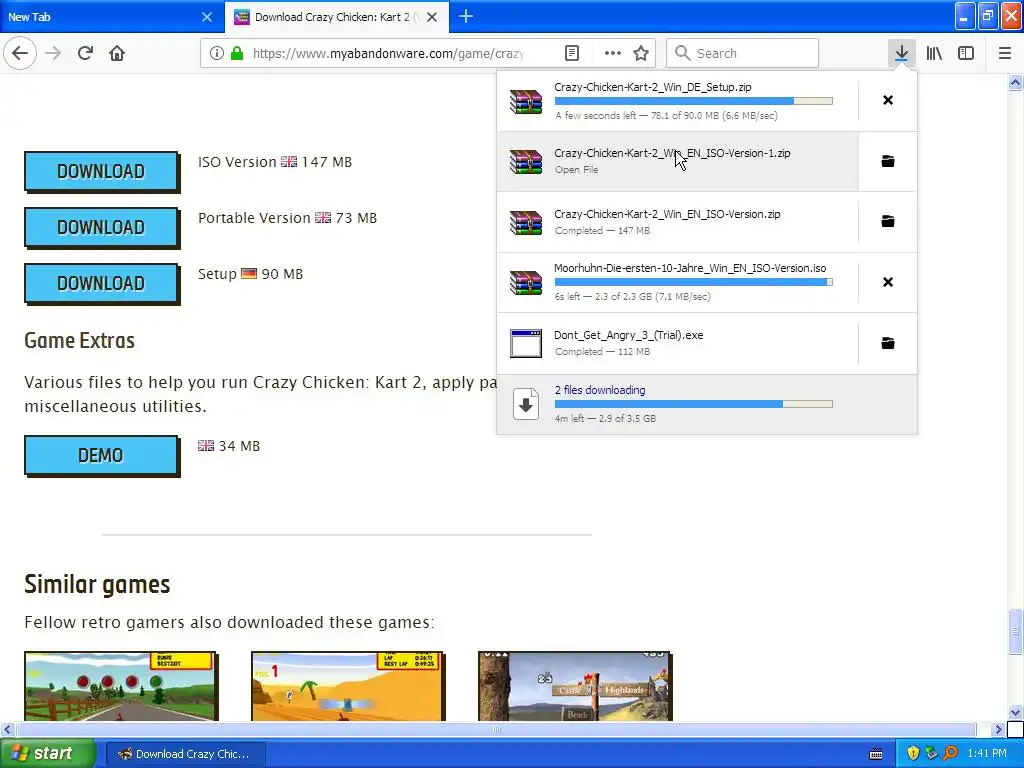Open the Windows start menu

[x=46, y=754]
